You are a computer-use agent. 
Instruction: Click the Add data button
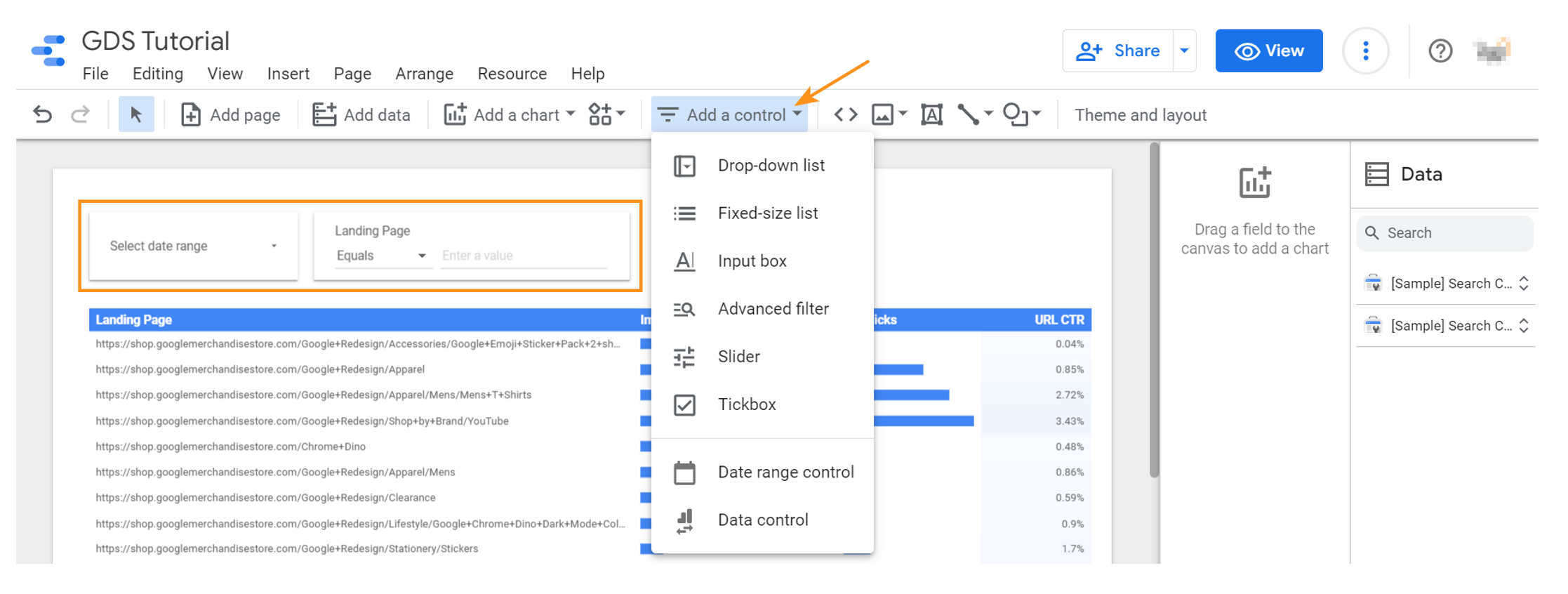tap(361, 114)
